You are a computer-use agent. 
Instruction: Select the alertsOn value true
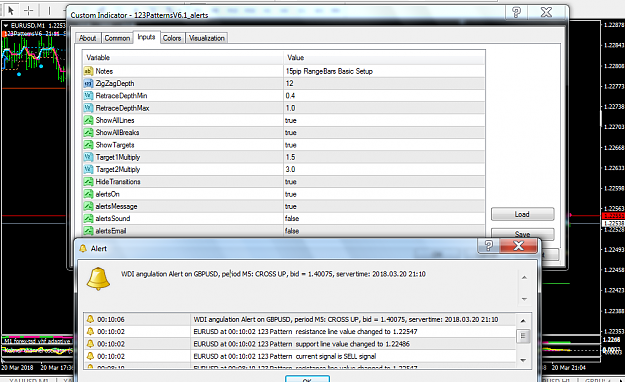click(x=291, y=194)
